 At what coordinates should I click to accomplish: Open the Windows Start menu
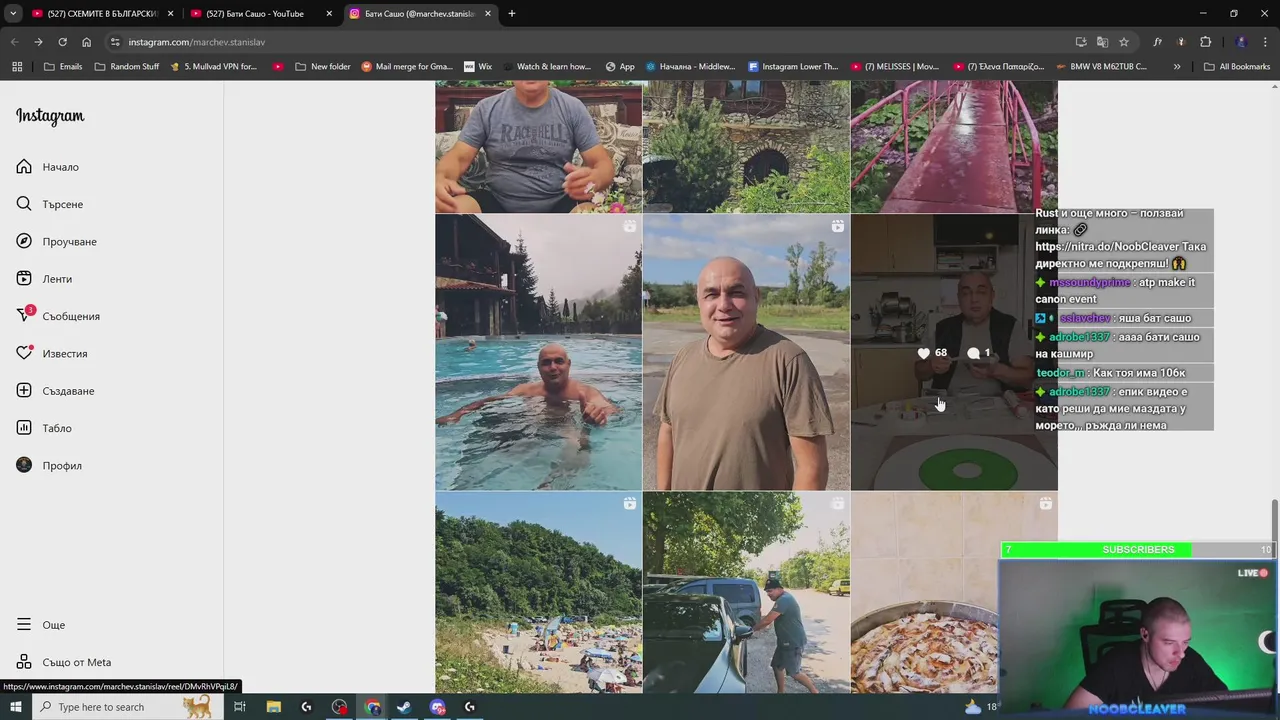(x=15, y=707)
